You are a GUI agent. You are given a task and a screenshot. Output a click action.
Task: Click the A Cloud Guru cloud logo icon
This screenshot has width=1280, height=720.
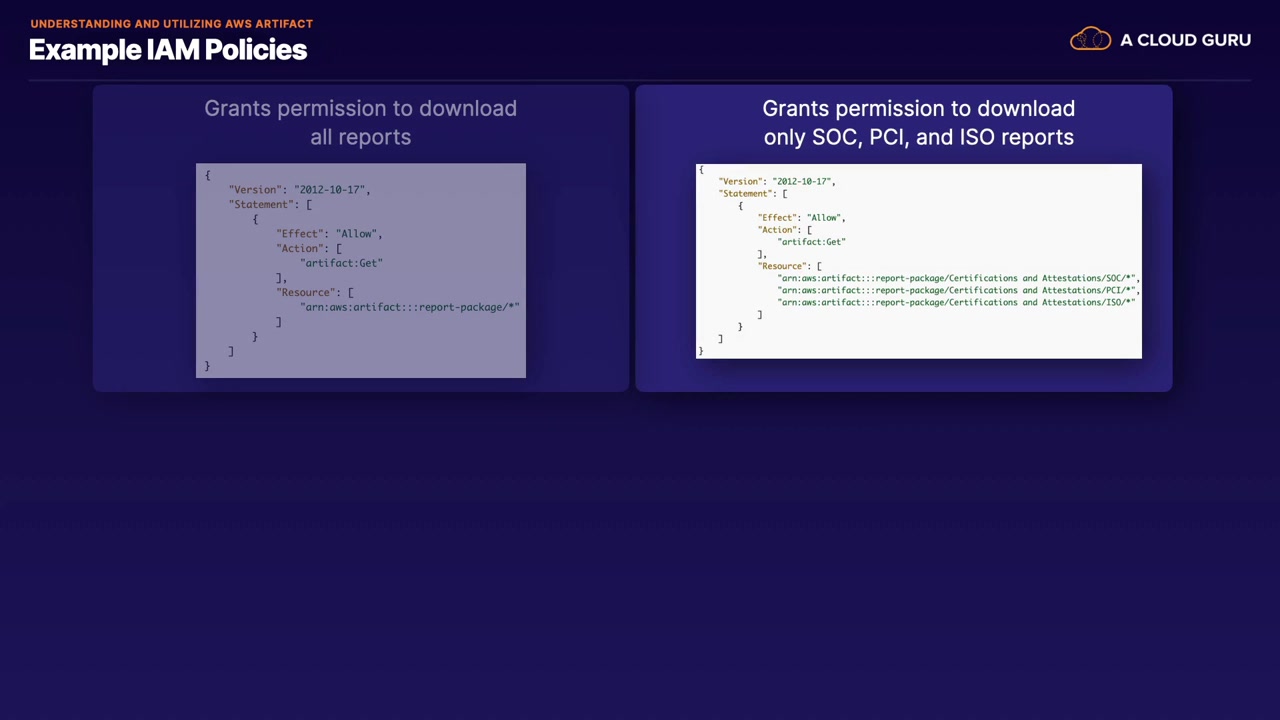(1090, 40)
